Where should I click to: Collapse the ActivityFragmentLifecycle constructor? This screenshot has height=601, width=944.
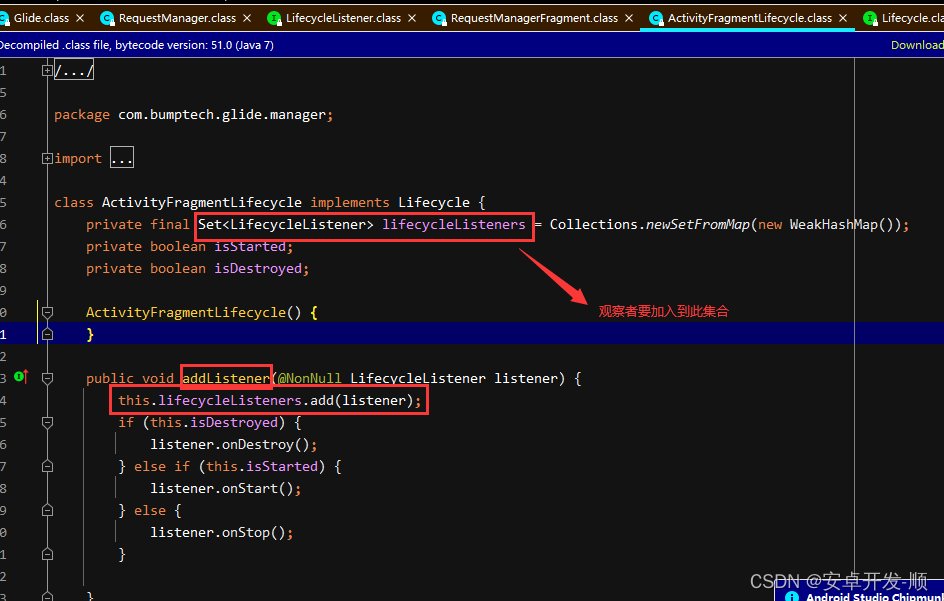(x=47, y=312)
